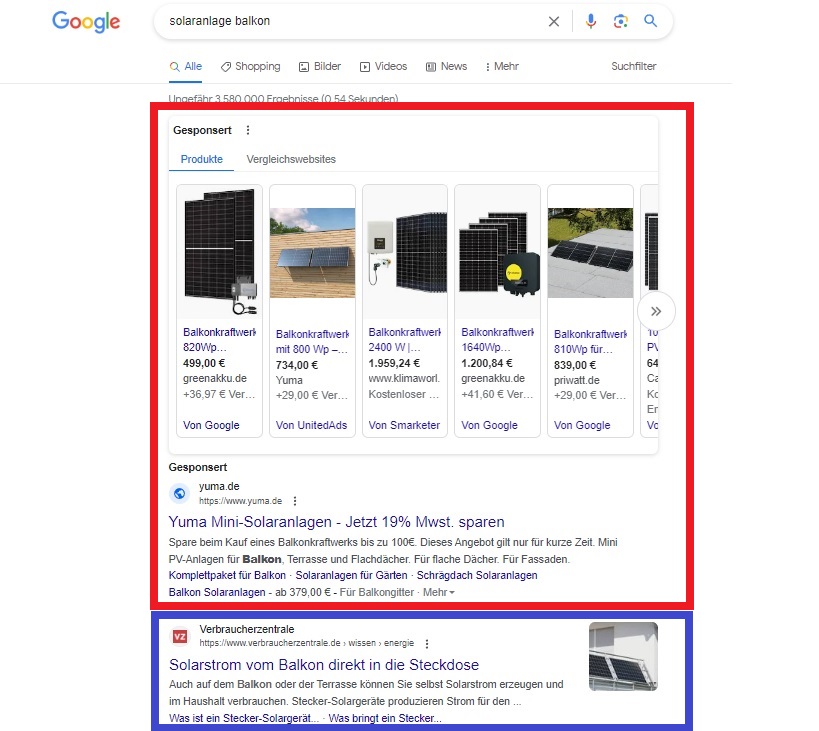This screenshot has width=819, height=731.
Task: Click the Von Smarketer link
Action: coord(404,425)
